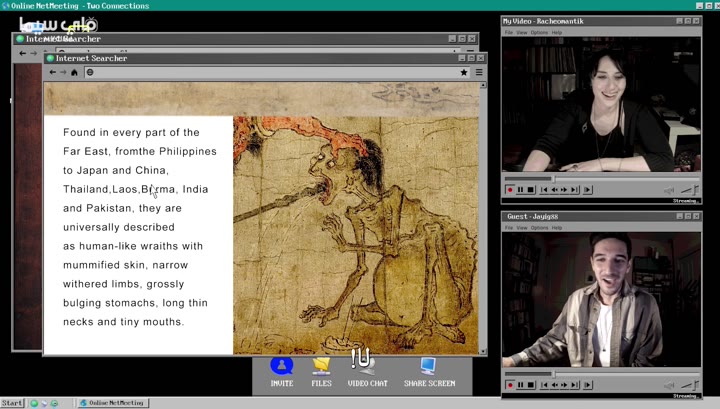
Task: Rewind the Guest Jayig88 video
Action: click(x=554, y=385)
